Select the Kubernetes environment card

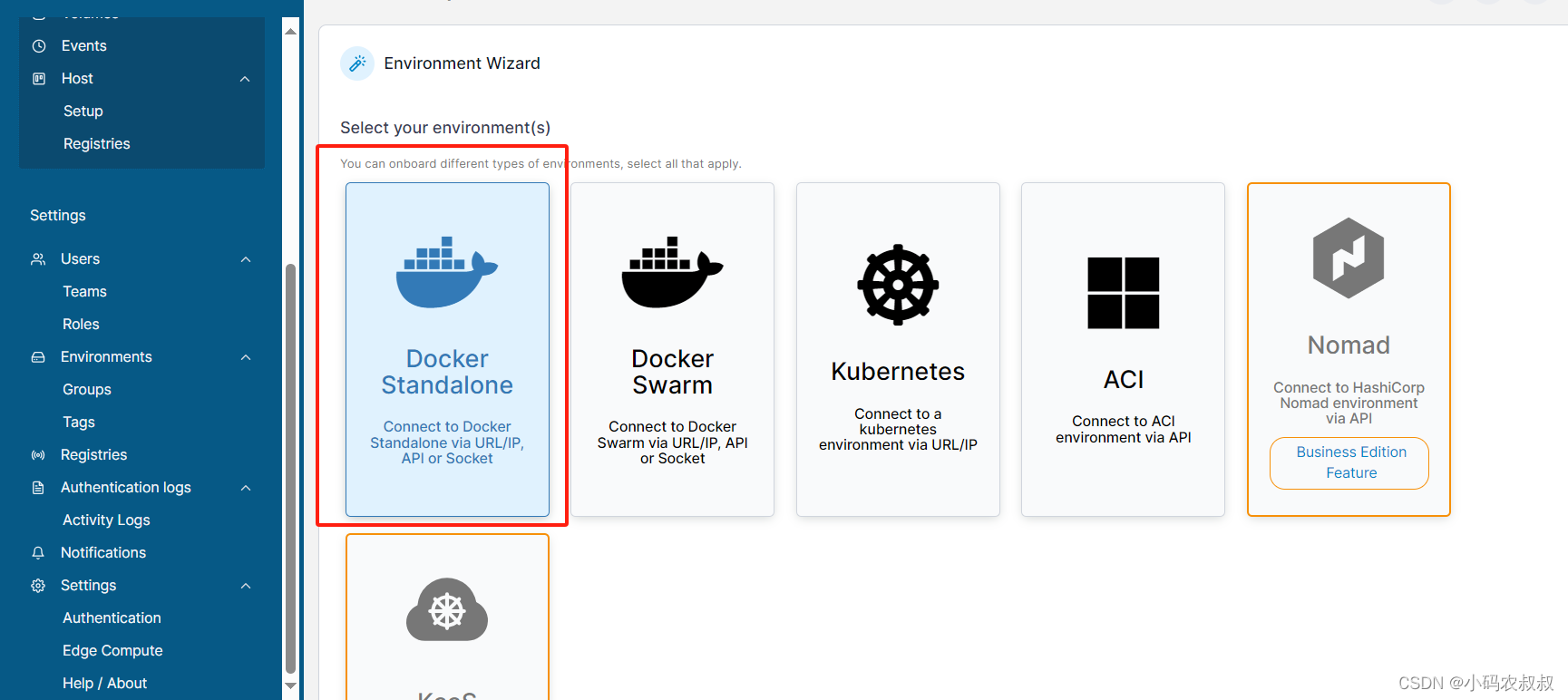point(898,349)
